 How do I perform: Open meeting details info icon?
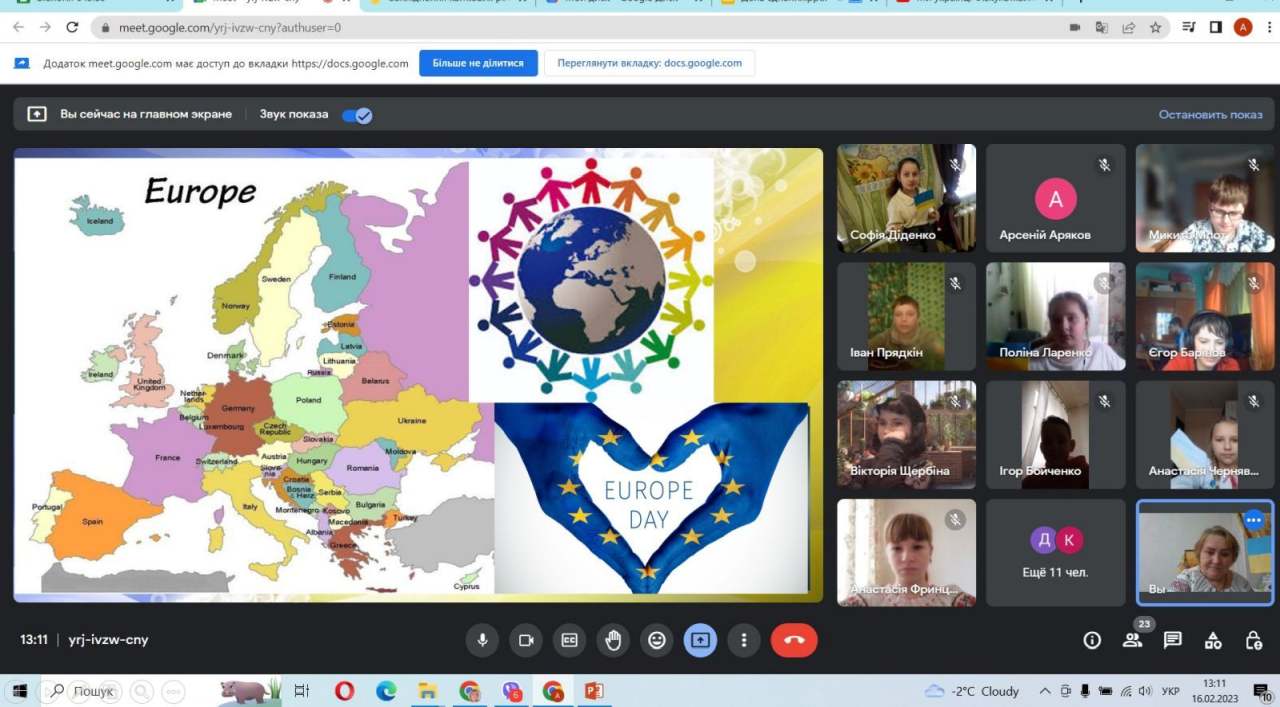click(x=1092, y=640)
